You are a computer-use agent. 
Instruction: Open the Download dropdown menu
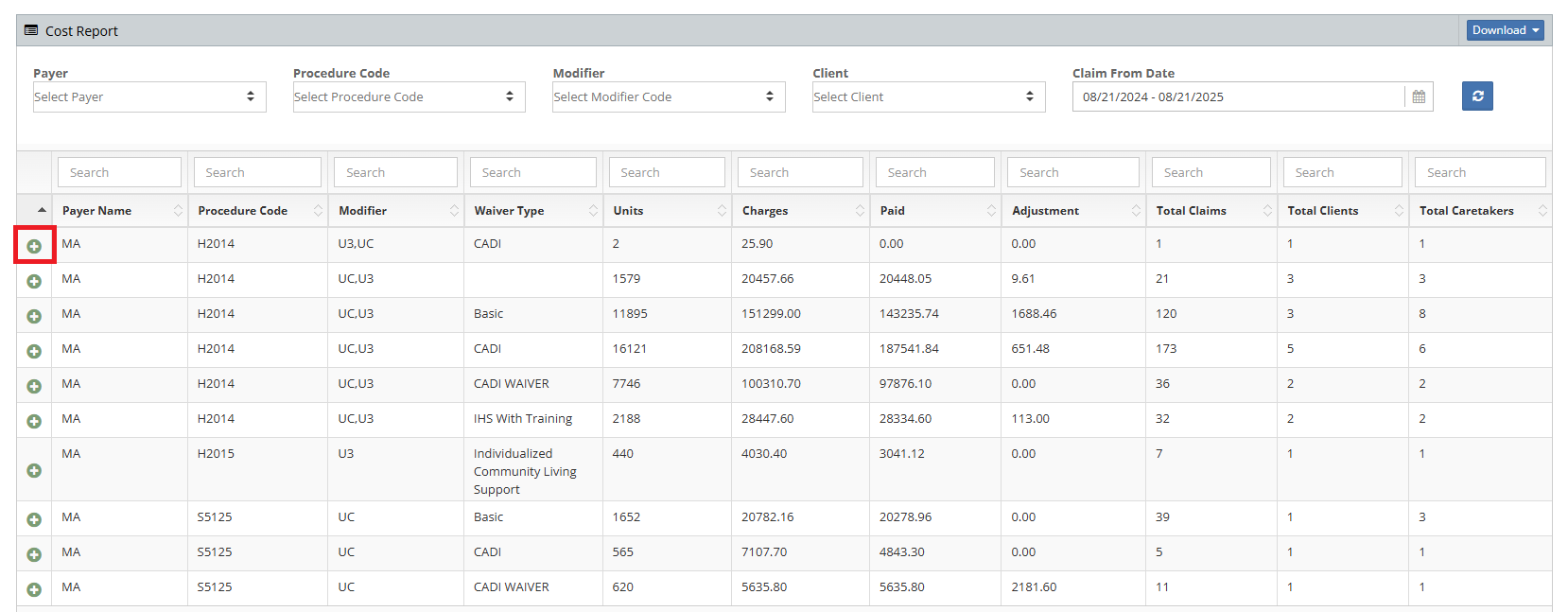tap(1506, 30)
